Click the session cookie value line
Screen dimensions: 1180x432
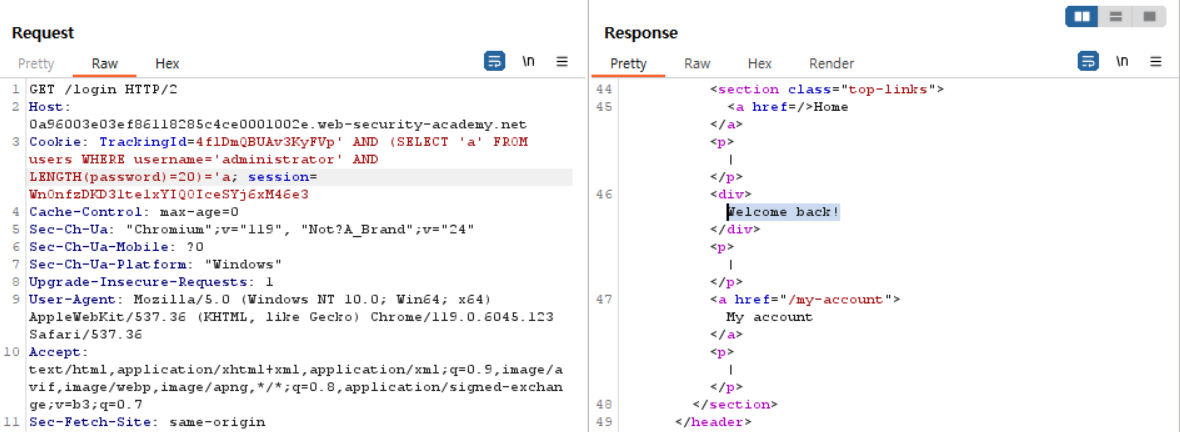click(169, 194)
